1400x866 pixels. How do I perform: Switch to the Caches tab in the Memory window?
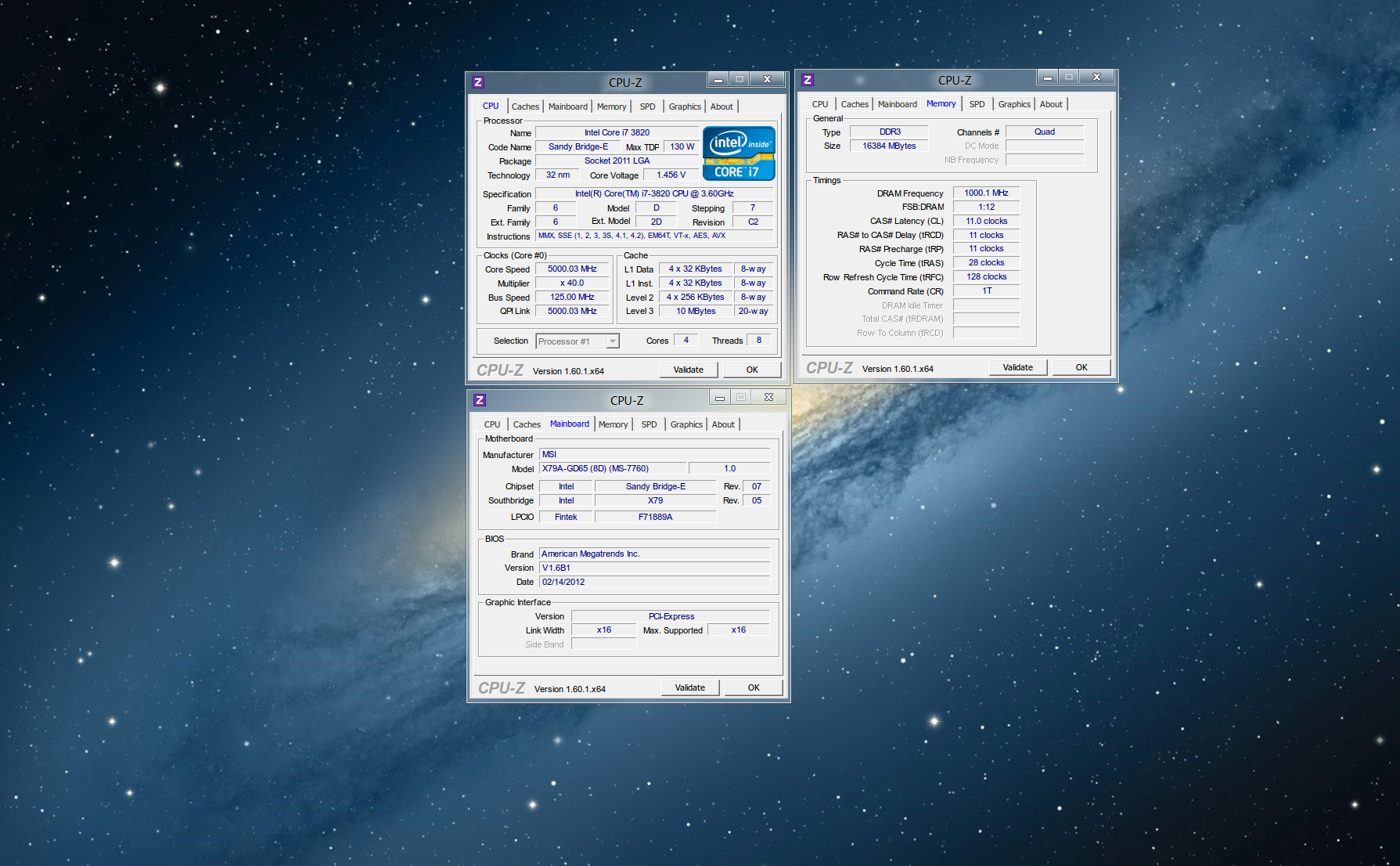point(855,104)
